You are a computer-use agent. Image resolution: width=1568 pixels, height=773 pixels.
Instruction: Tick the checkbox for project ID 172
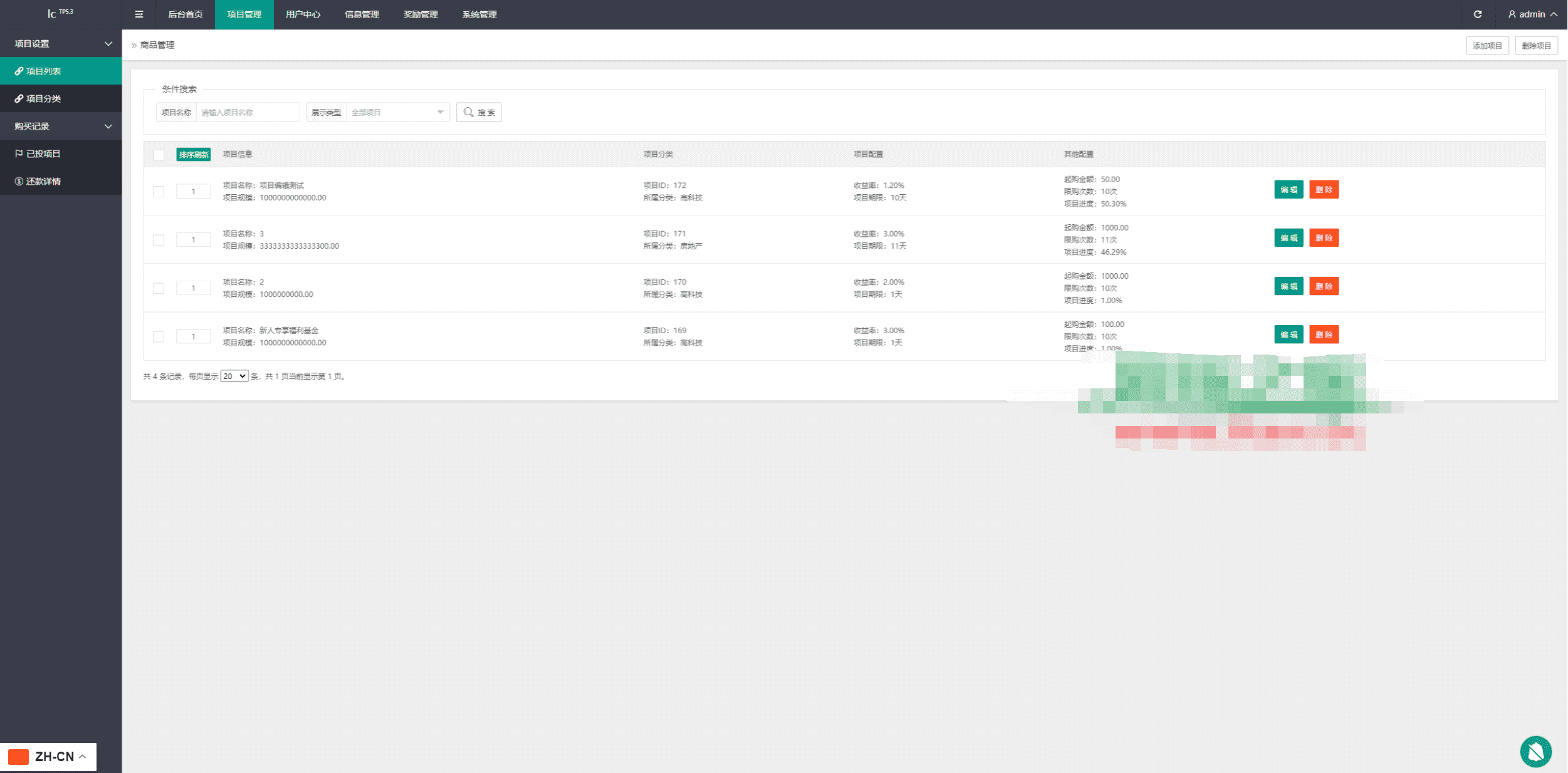tap(159, 192)
